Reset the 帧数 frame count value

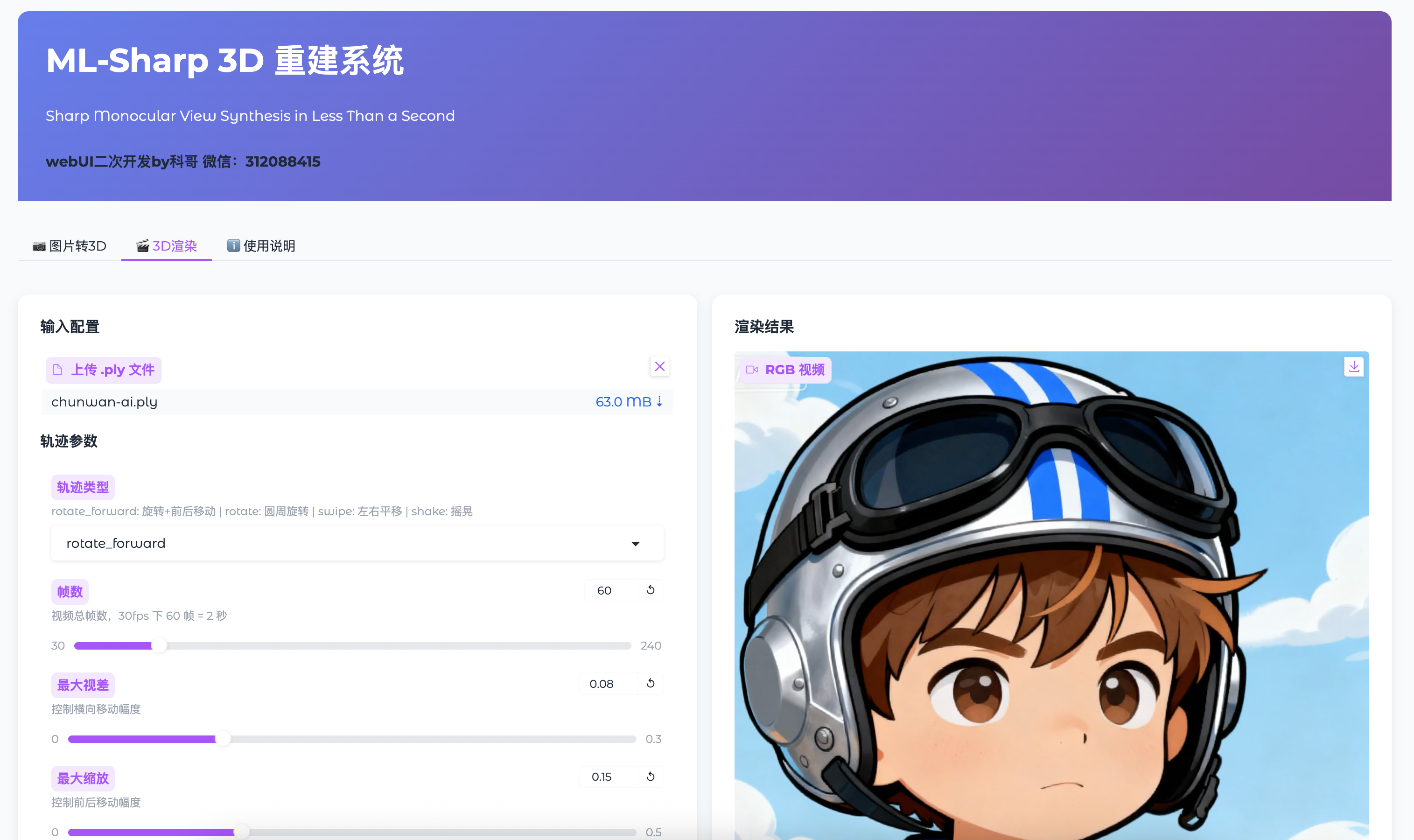point(651,590)
